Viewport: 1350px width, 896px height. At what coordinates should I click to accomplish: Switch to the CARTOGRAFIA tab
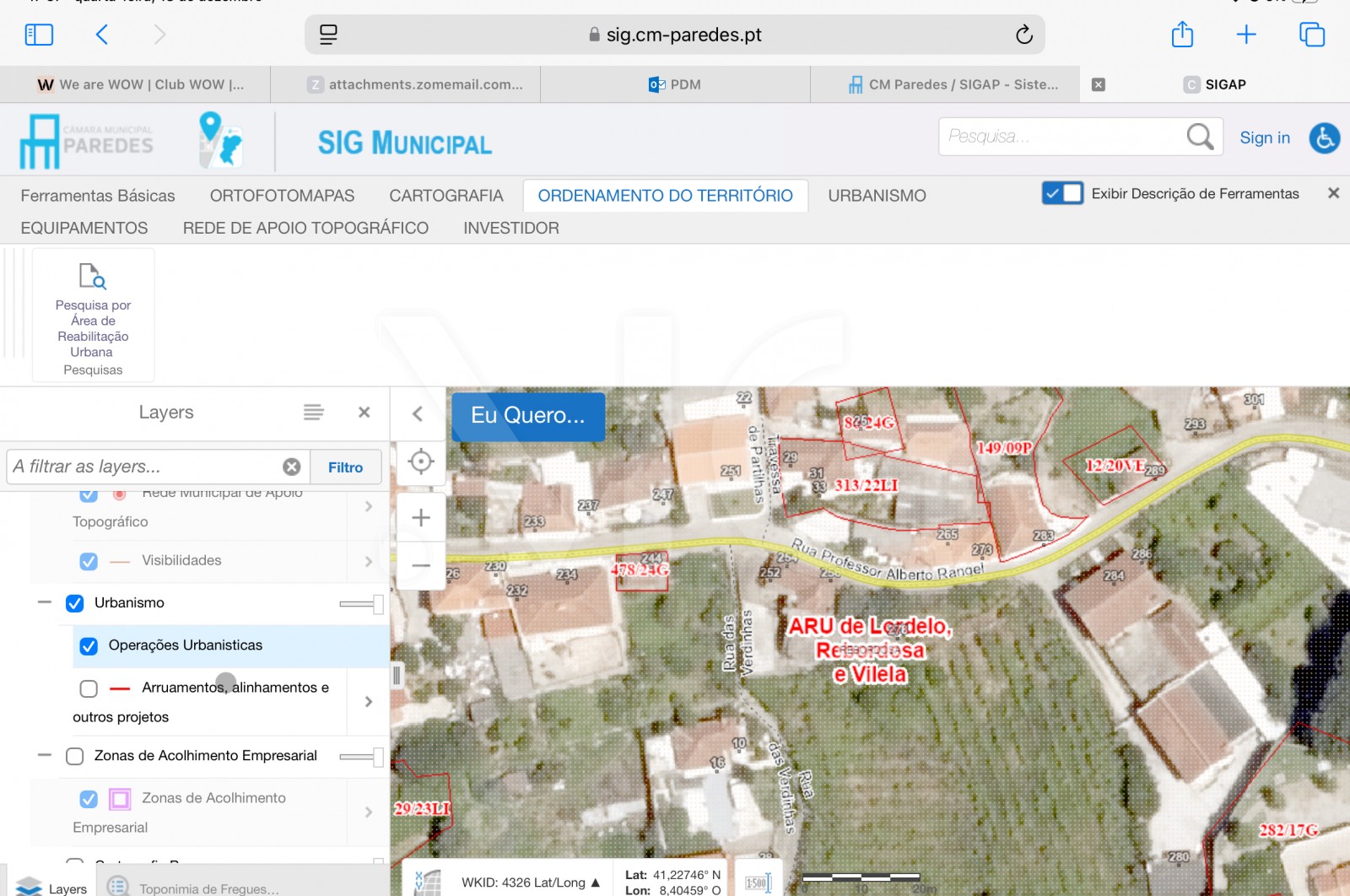tap(445, 196)
